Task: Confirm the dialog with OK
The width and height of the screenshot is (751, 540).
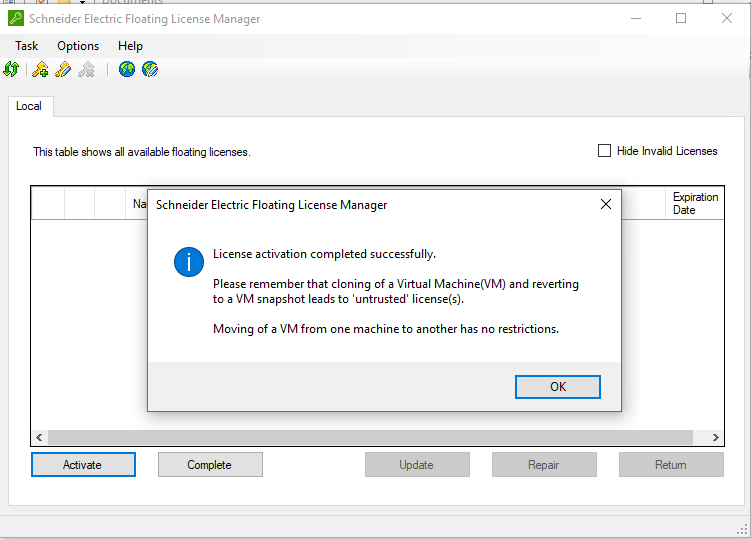Action: click(x=558, y=387)
